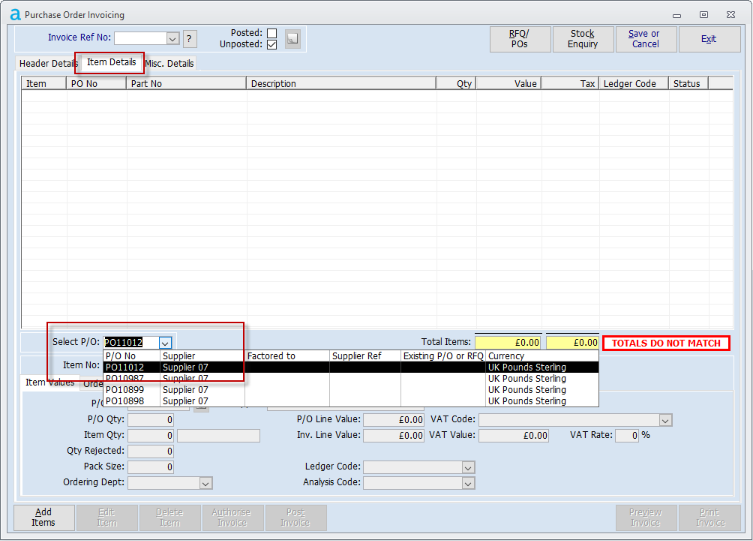Open Stock Enquiry
Viewport: 753px width, 541px height.
click(583, 39)
